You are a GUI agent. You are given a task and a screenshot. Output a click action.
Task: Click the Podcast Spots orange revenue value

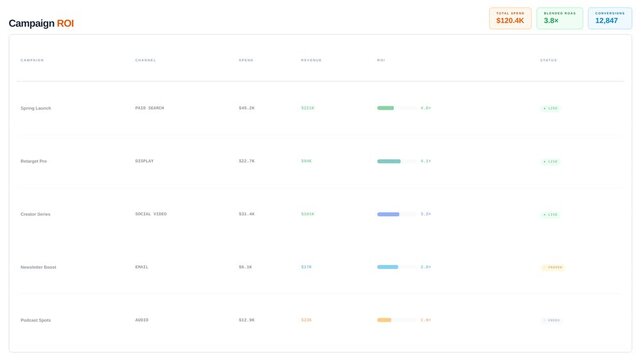(x=306, y=320)
